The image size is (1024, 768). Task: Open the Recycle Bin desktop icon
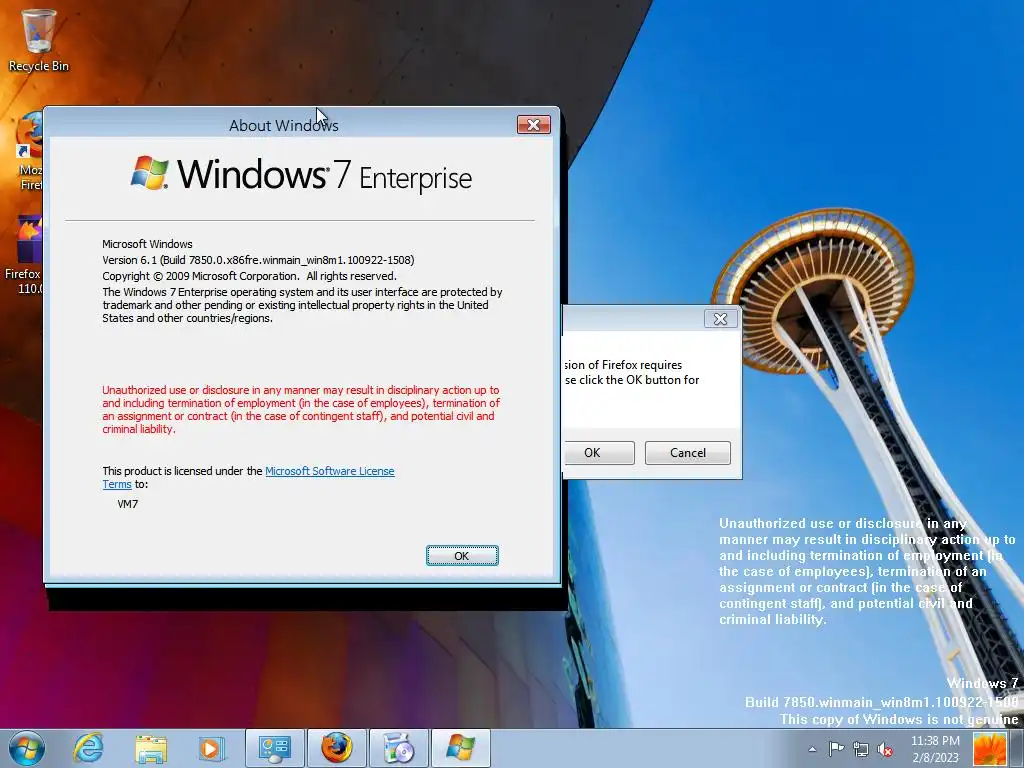click(x=38, y=39)
